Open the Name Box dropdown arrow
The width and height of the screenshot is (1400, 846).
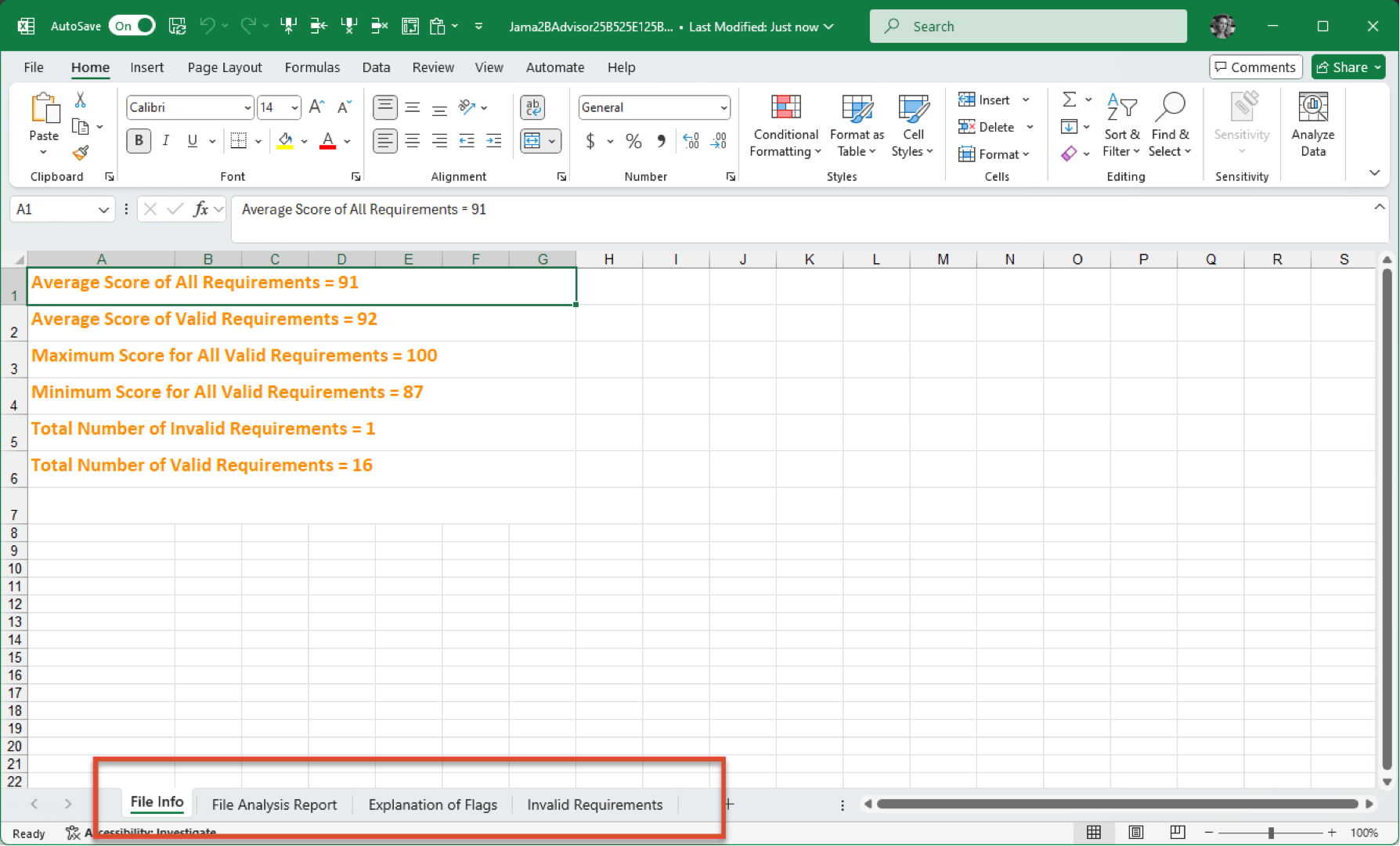tap(103, 209)
